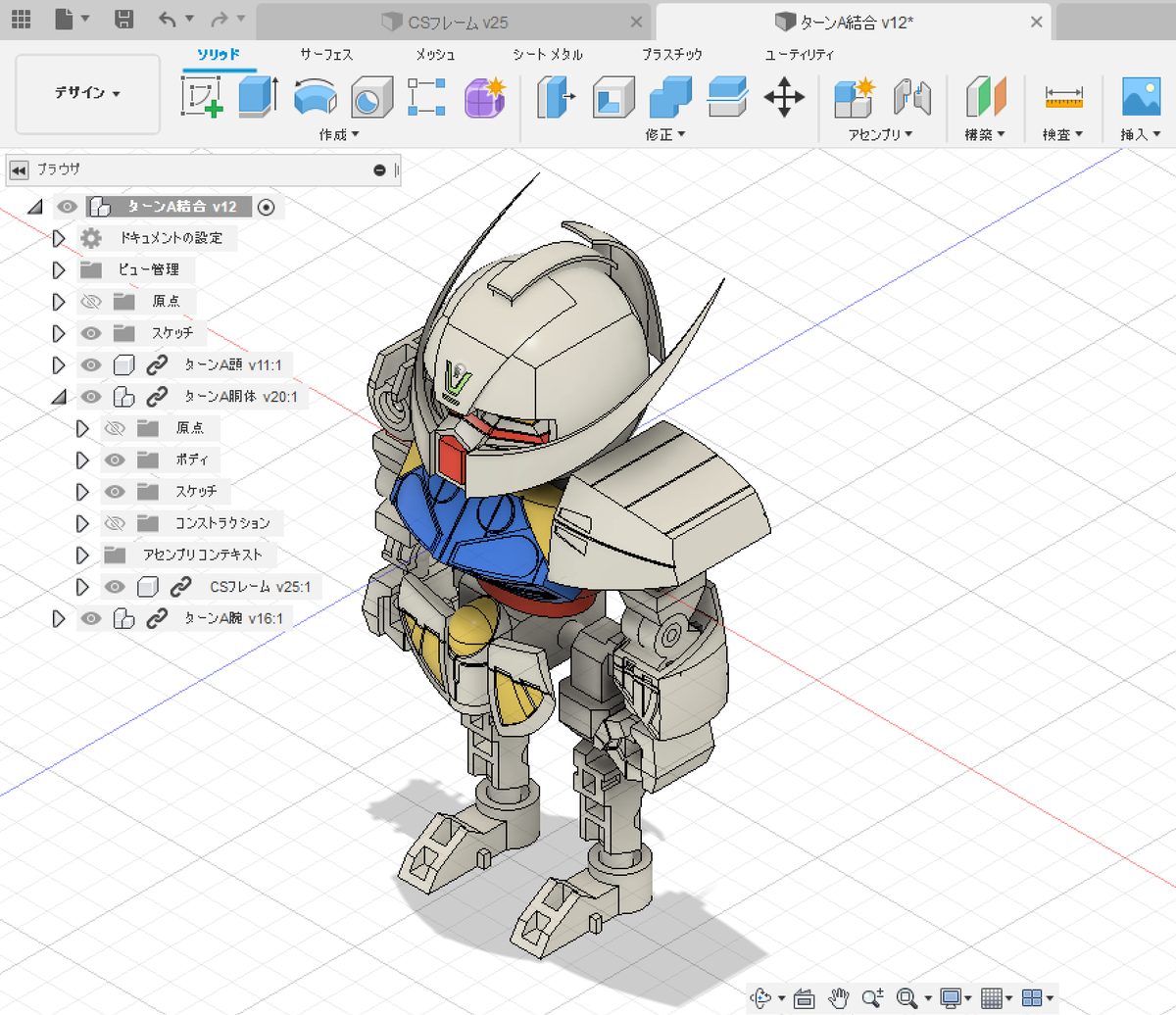Viewport: 1176px width, 1015px height.
Task: Hide the ターンA腕 v16:1 component
Action: coord(90,618)
